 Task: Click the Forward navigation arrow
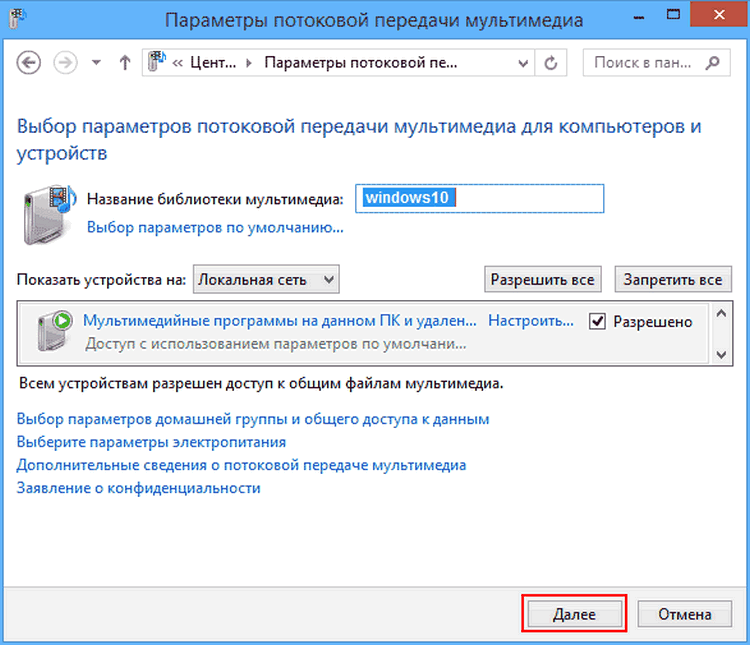[x=65, y=62]
